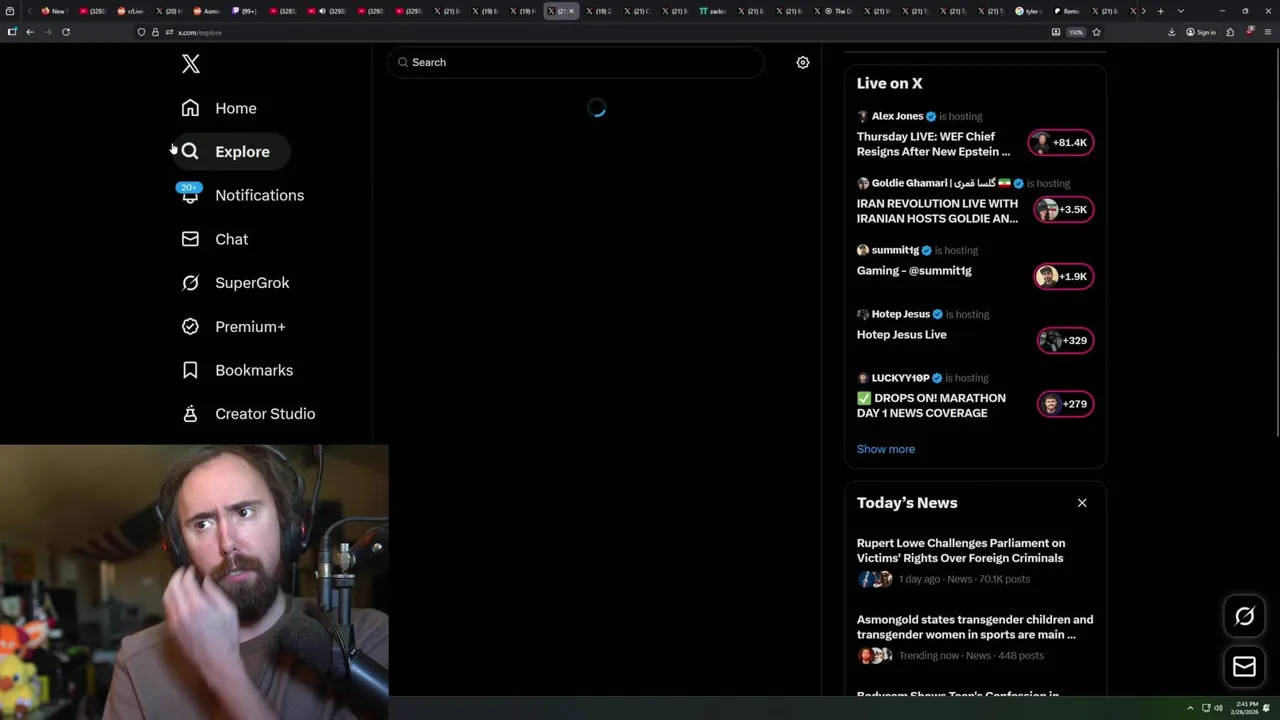Click the +279 listeners pill
Screen dimensions: 1280x720
1065,404
